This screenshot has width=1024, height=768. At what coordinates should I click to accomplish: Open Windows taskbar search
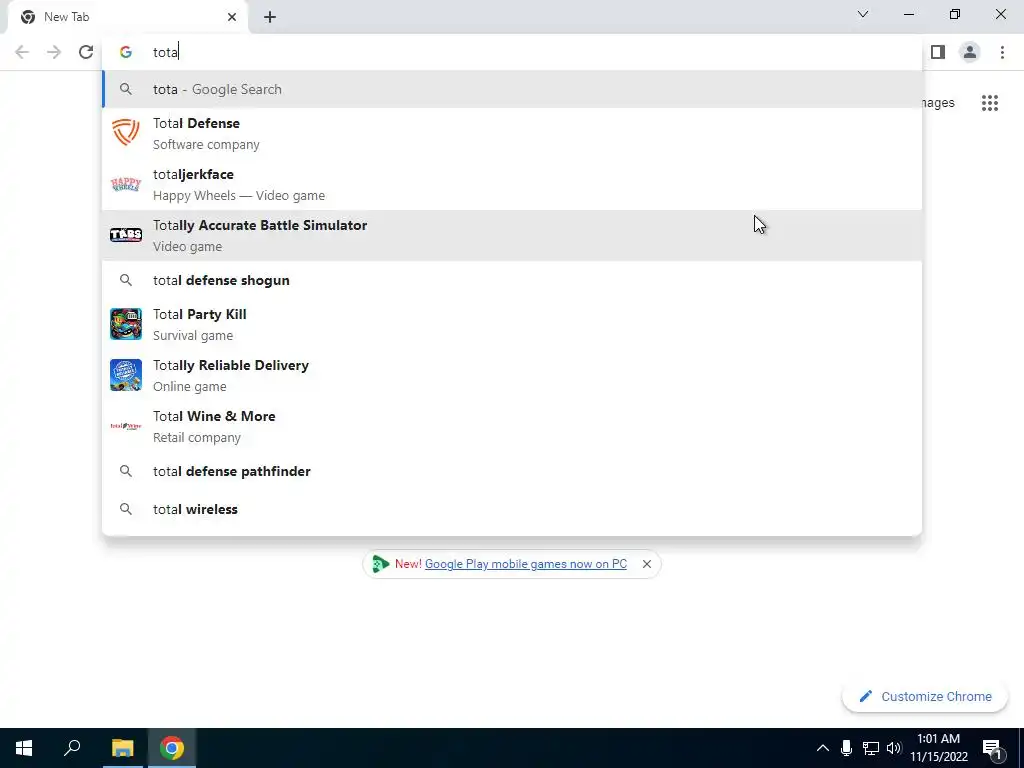click(x=72, y=748)
